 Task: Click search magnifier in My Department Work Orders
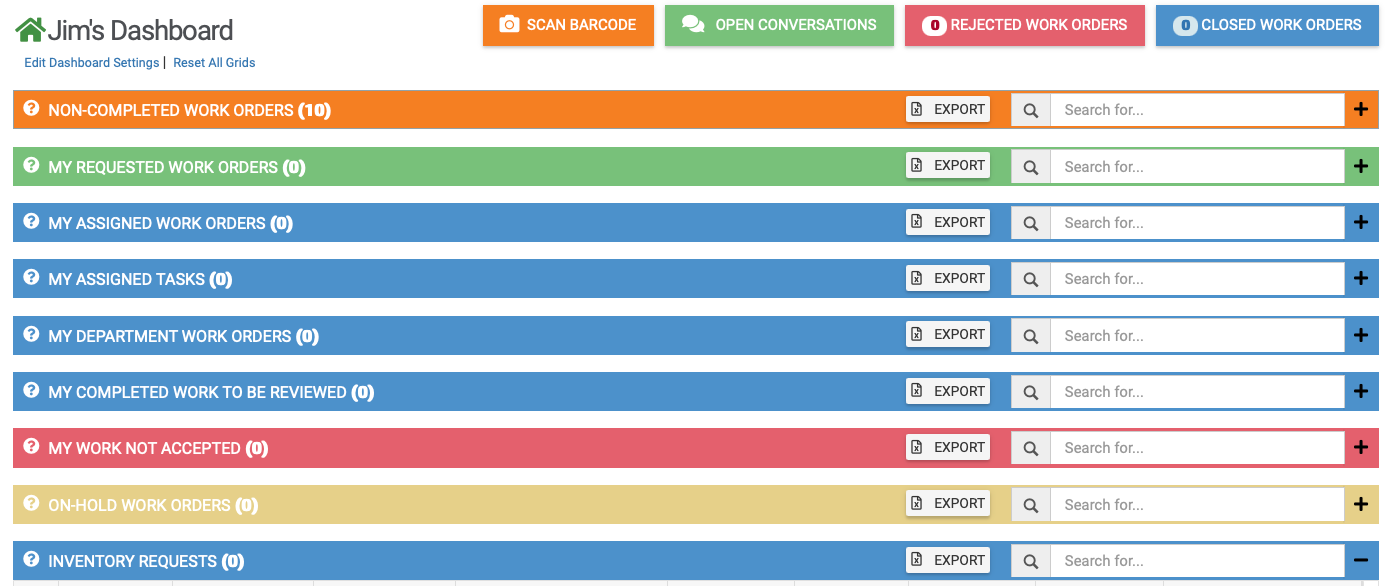click(x=1031, y=336)
